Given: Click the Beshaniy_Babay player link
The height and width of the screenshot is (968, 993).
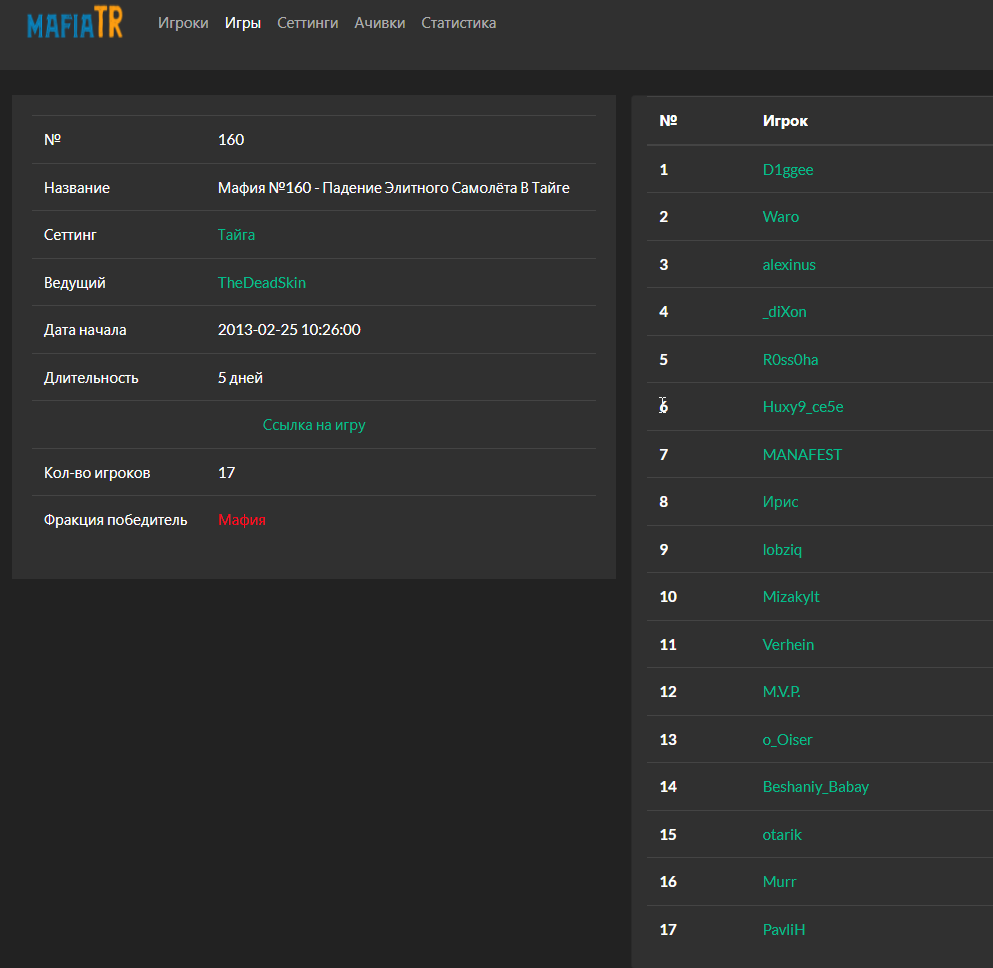Looking at the screenshot, I should (815, 787).
